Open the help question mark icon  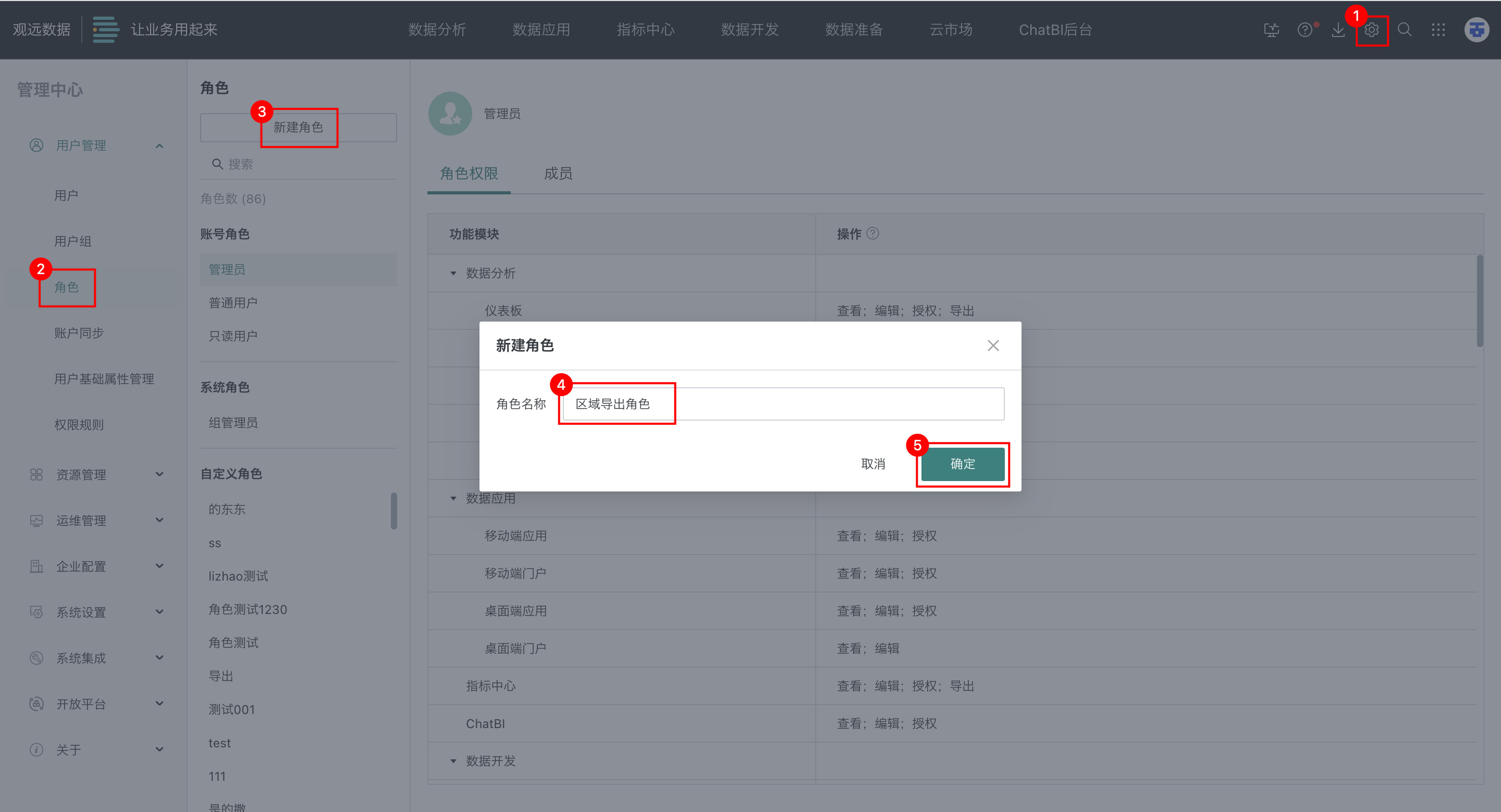click(x=1305, y=30)
